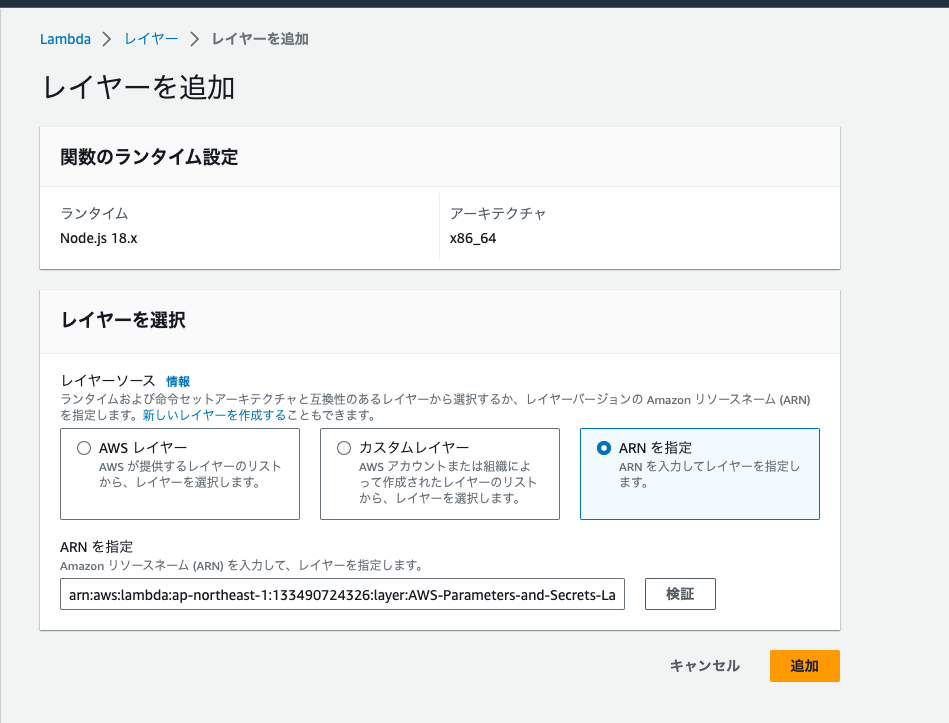
Task: Click the レイヤーを追加 page title
Action: tap(139, 87)
